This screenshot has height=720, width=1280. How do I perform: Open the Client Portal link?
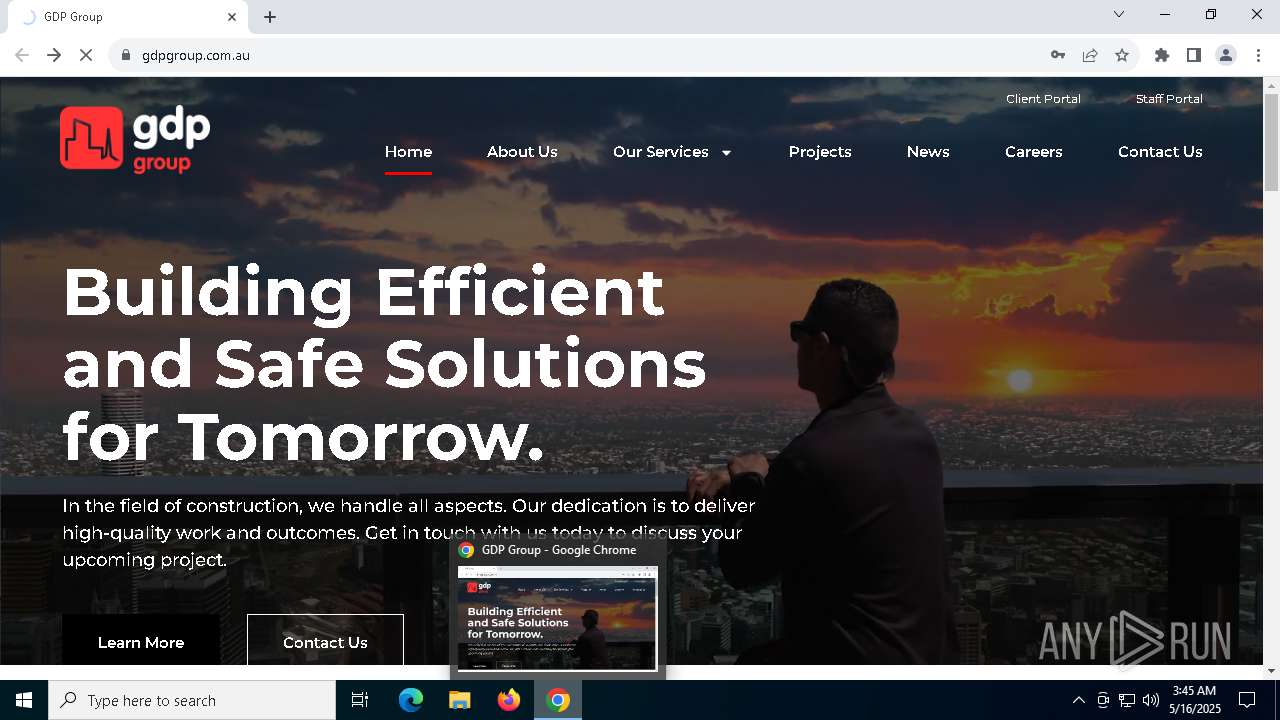1043,99
